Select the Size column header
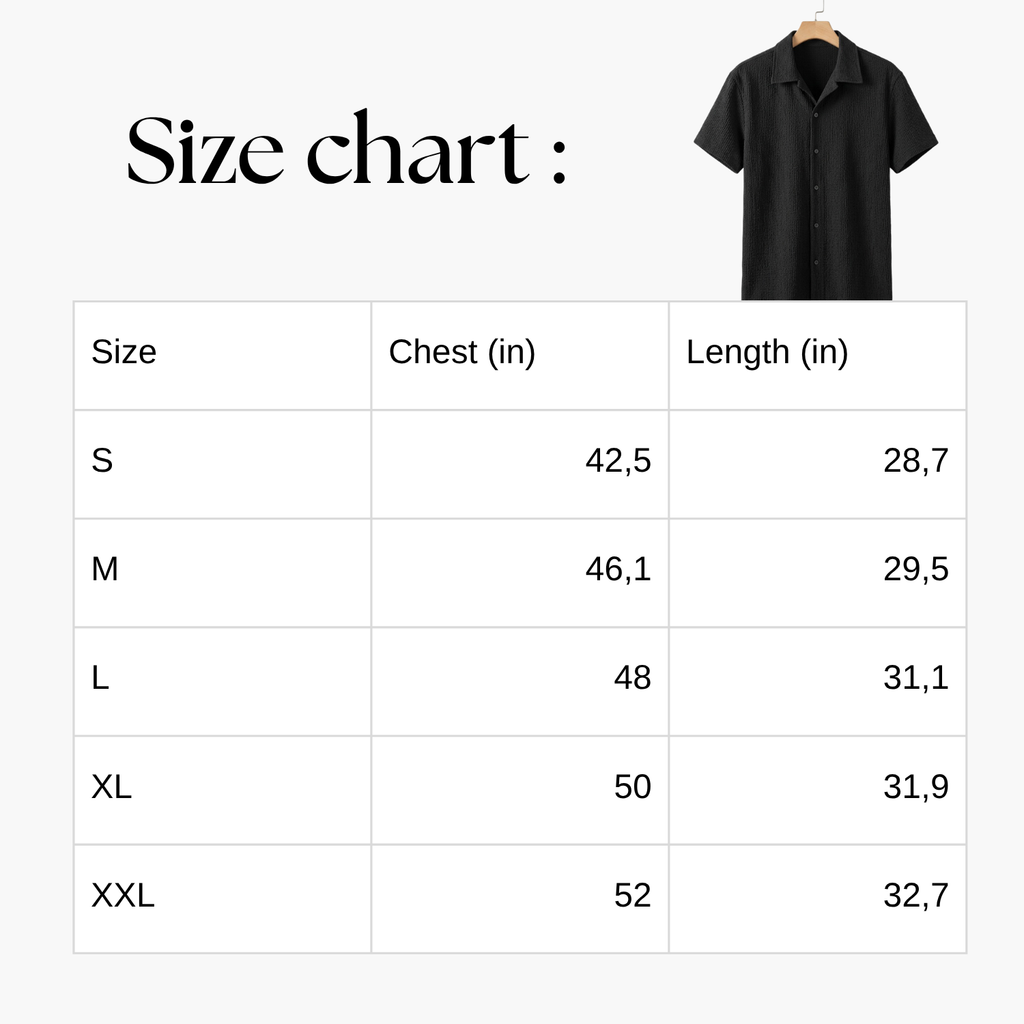This screenshot has height=1024, width=1024. coord(124,352)
